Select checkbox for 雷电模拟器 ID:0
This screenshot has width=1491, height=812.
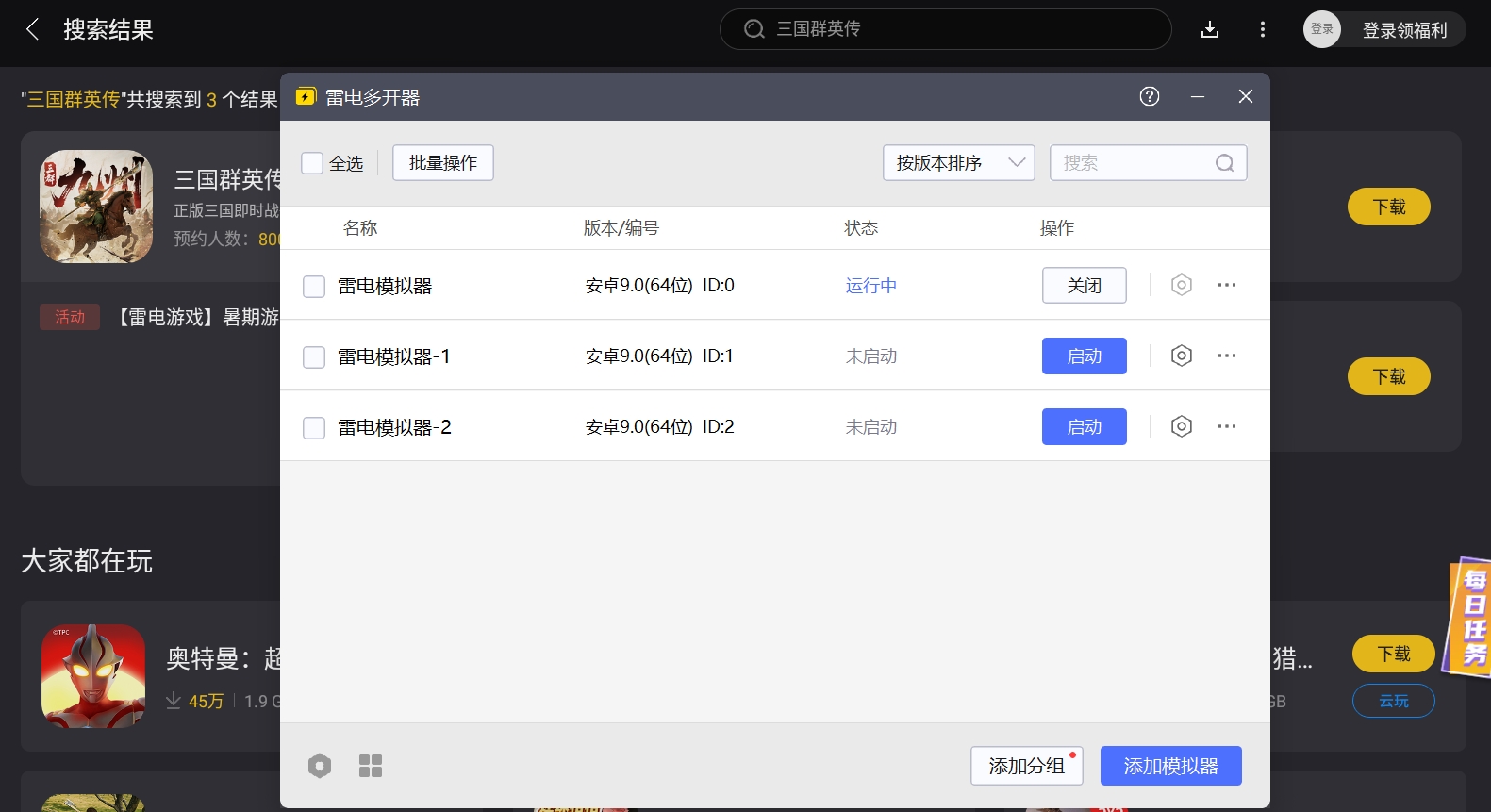pos(314,286)
